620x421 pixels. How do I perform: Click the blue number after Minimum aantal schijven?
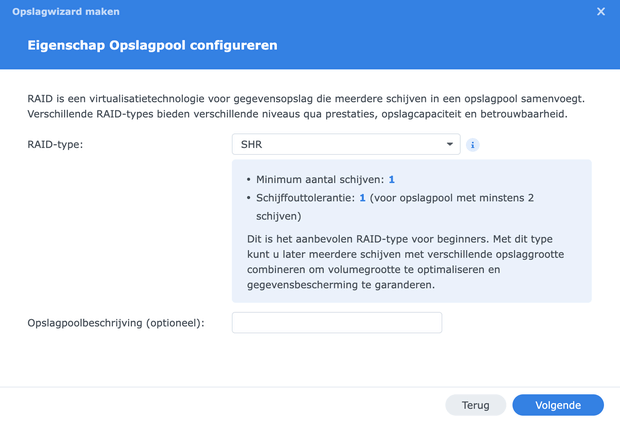[392, 180]
